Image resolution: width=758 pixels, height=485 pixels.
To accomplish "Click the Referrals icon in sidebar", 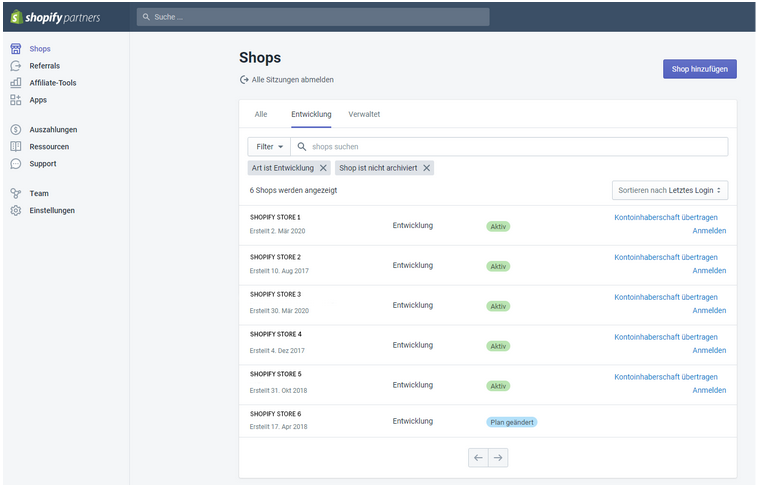I will click(16, 66).
